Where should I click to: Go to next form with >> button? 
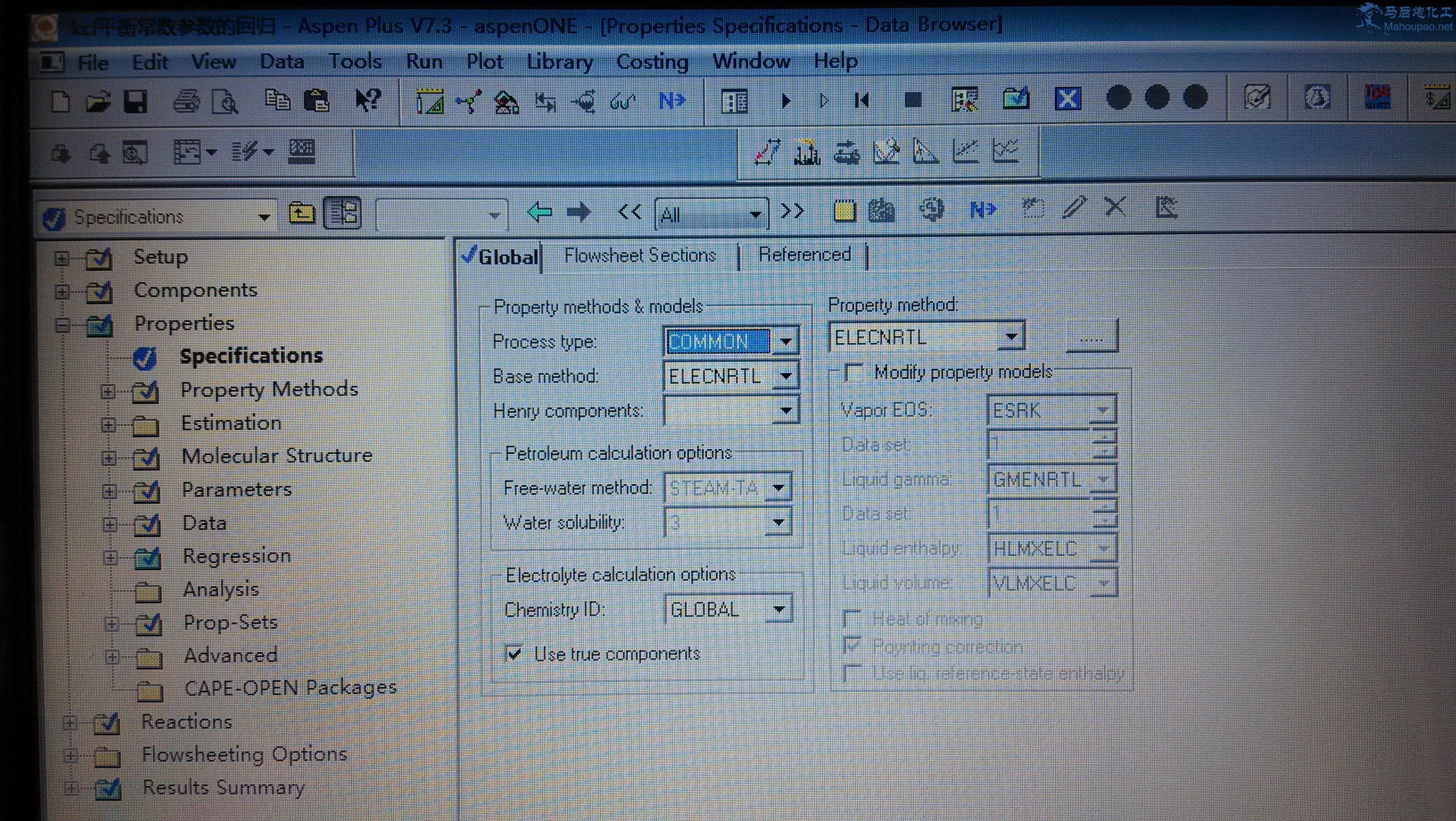(792, 211)
